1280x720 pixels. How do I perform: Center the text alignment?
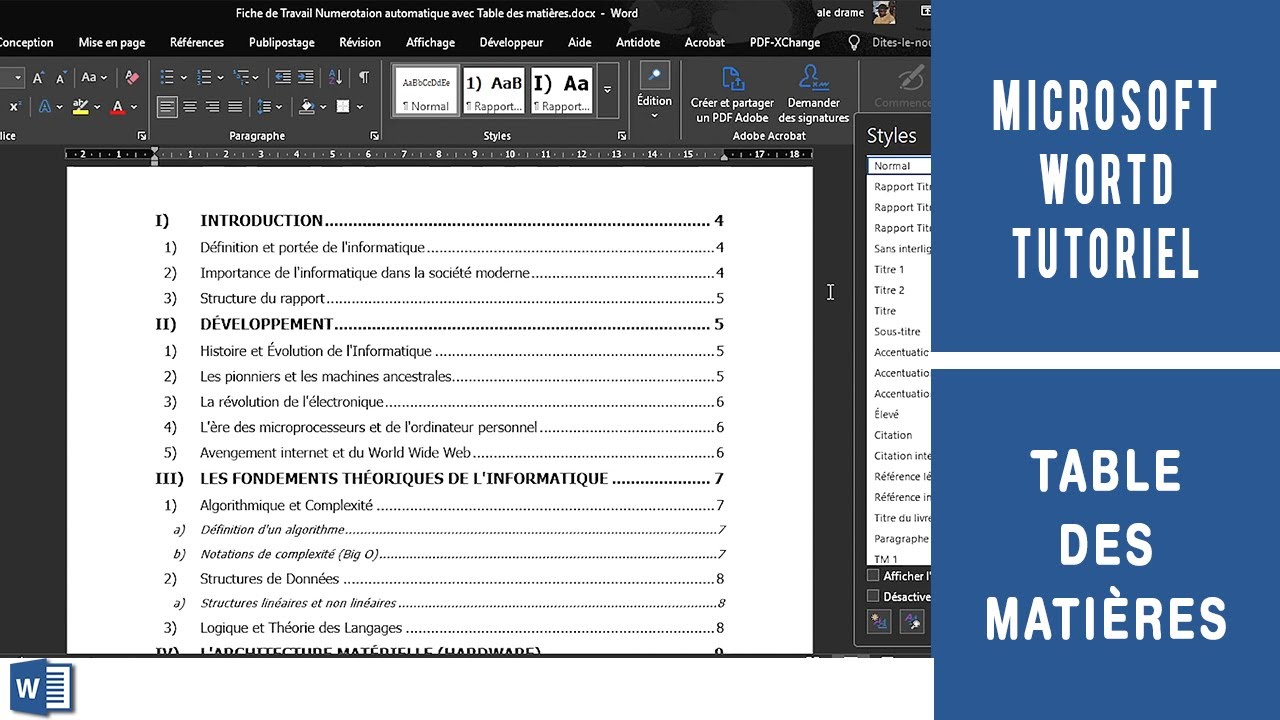click(190, 106)
